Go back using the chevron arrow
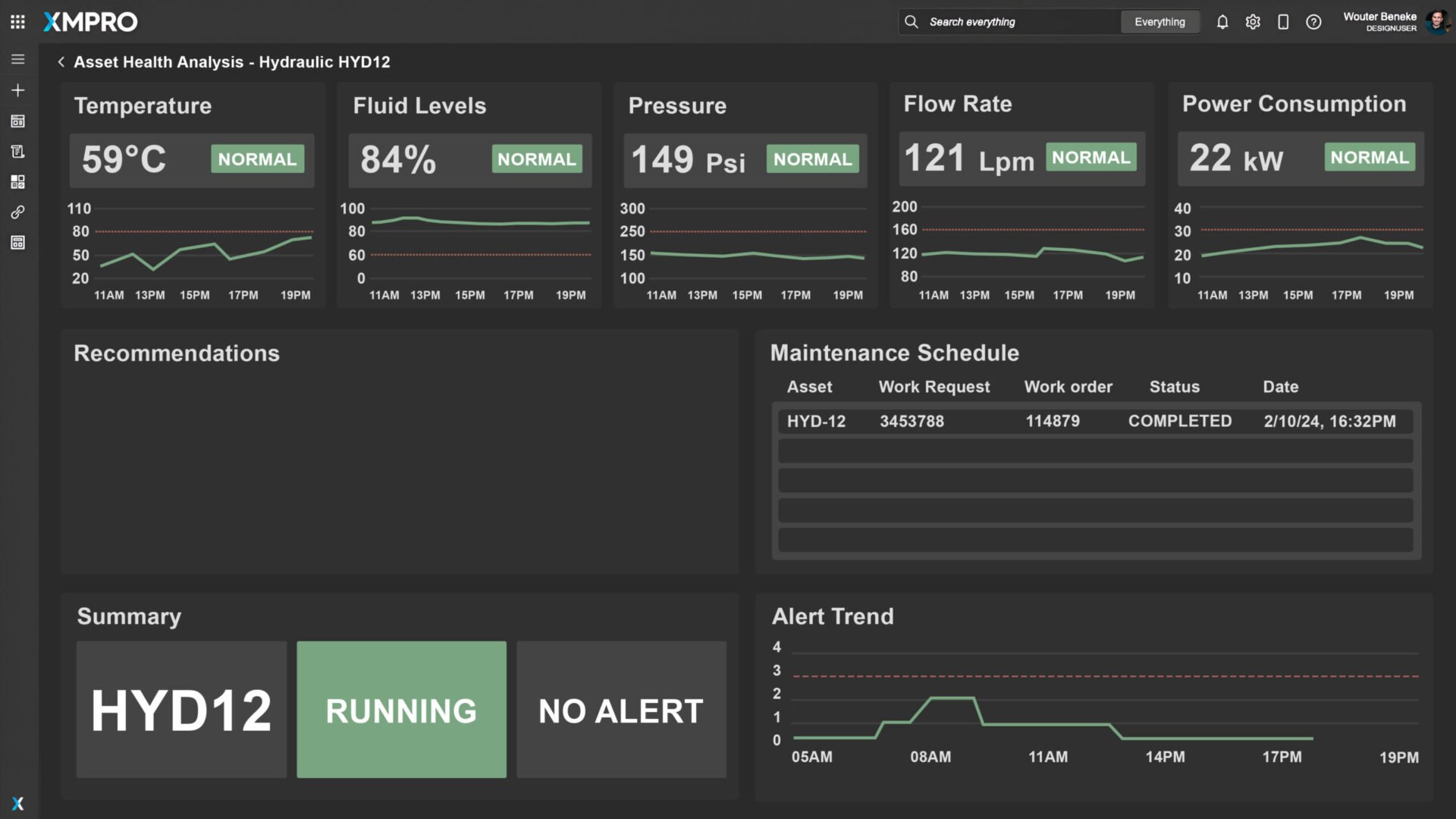Screen dimensions: 1456x819 (x=61, y=62)
